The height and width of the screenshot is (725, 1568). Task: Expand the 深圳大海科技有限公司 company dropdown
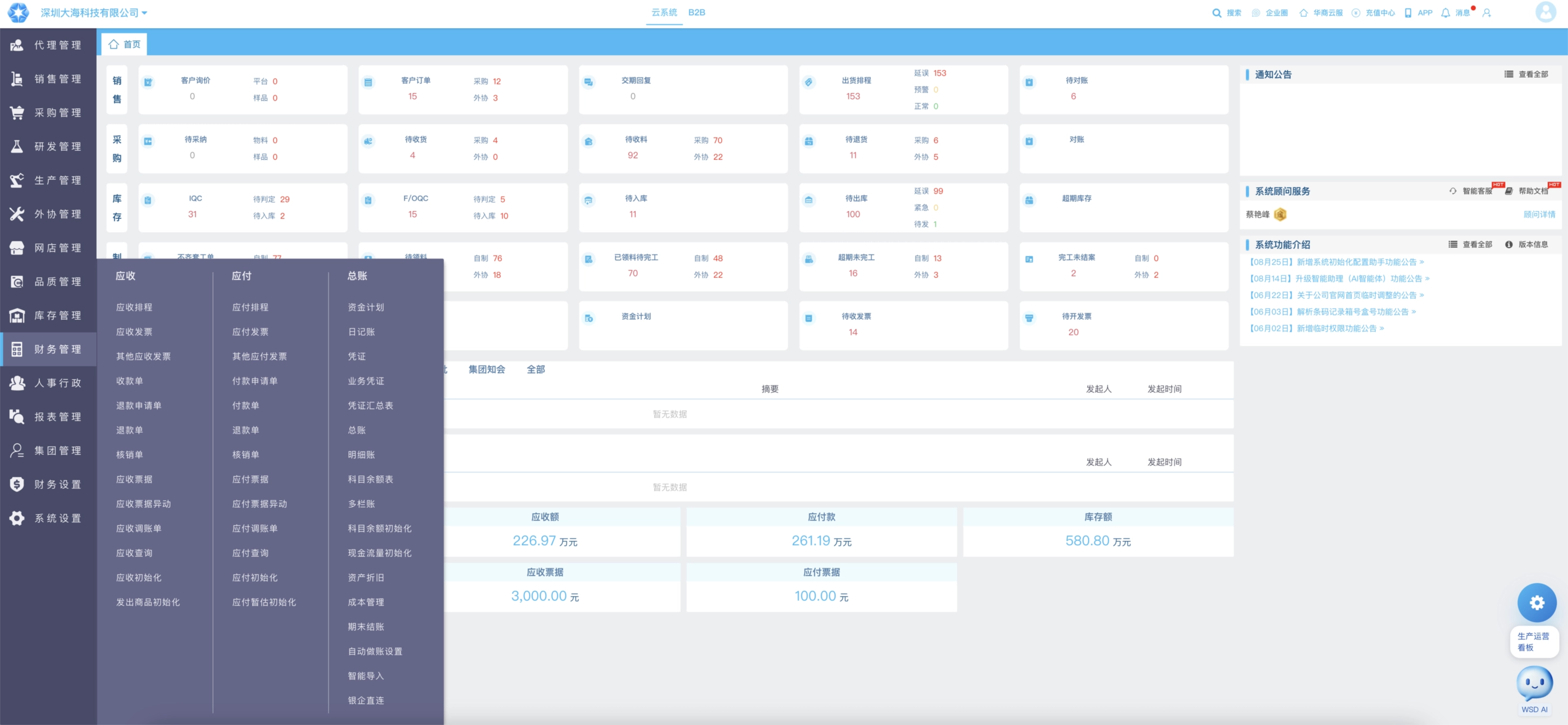point(94,13)
